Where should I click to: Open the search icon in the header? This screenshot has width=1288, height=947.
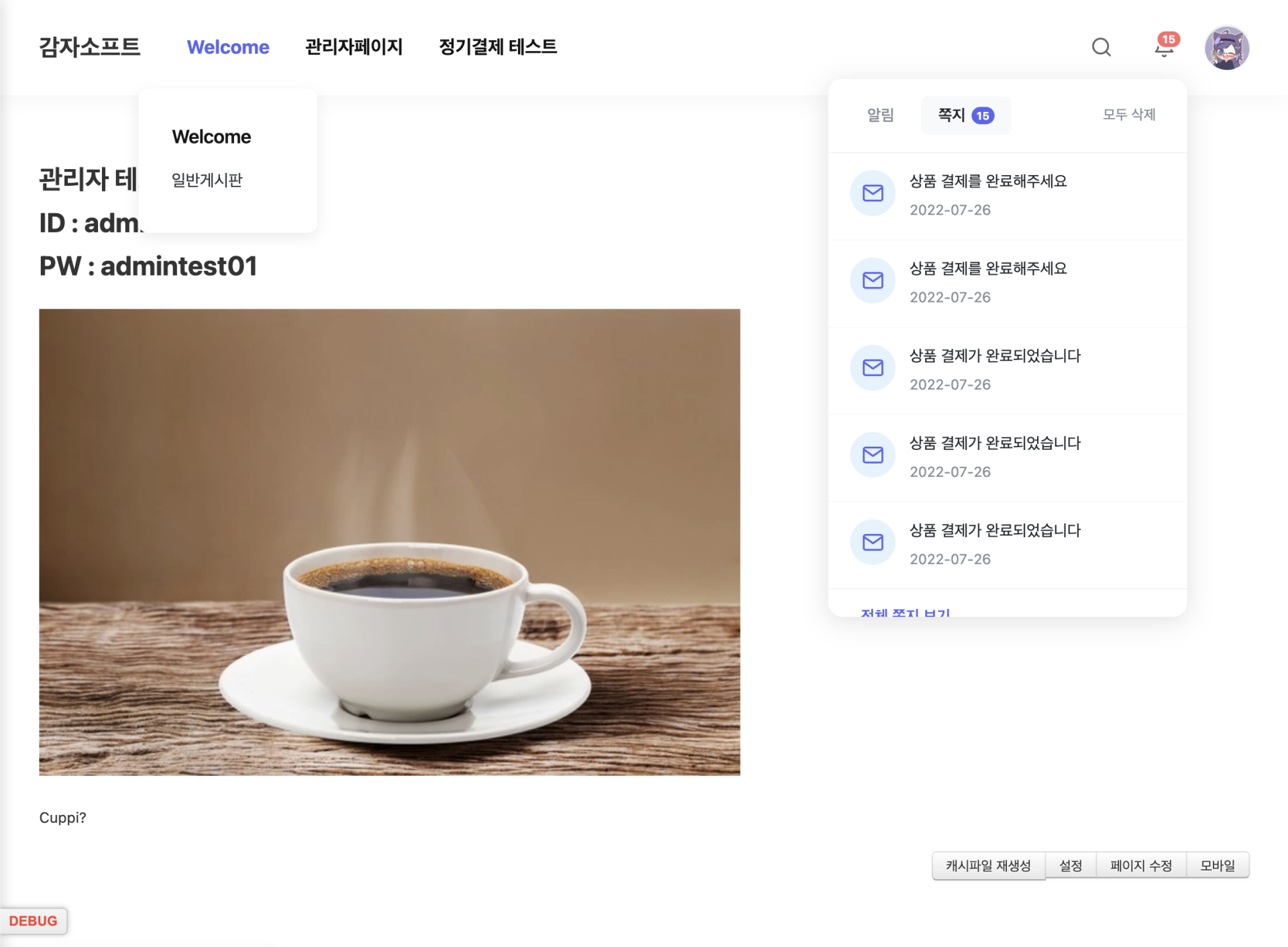1101,47
